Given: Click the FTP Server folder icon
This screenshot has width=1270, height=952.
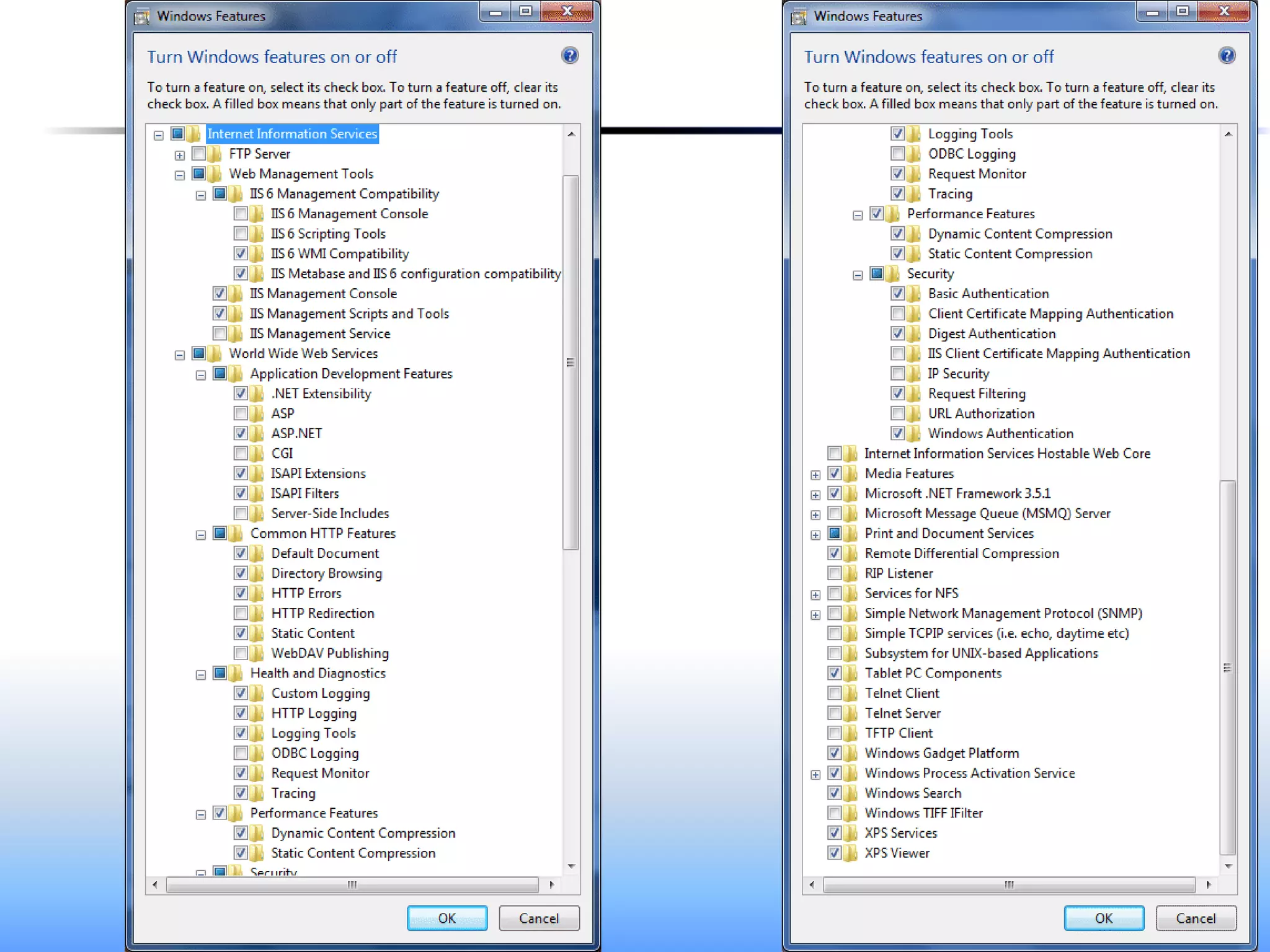Looking at the screenshot, I should [215, 154].
